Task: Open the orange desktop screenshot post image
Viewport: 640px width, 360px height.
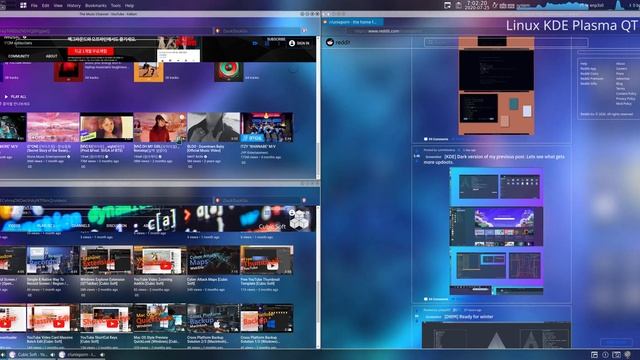Action: 496,86
